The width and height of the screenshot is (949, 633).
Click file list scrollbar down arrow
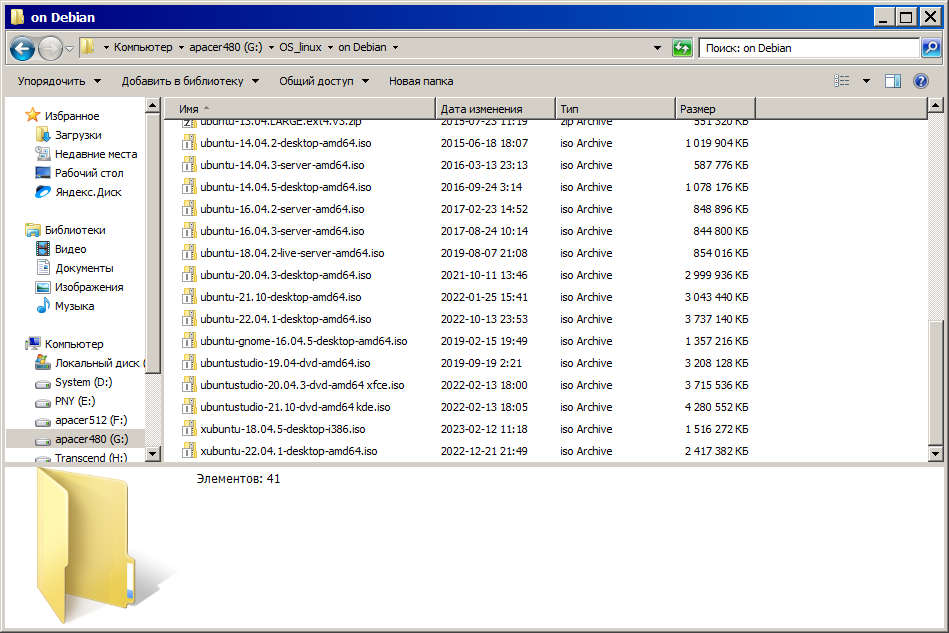pos(935,453)
